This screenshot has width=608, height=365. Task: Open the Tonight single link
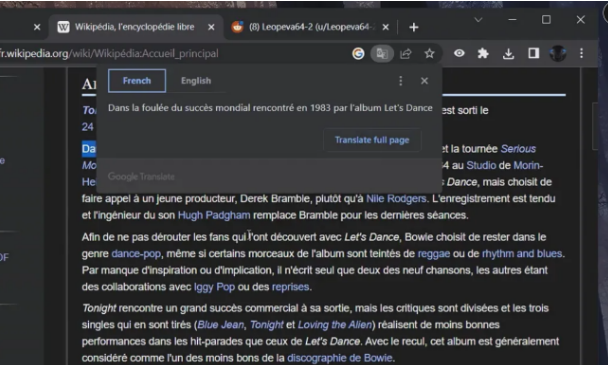[266, 325]
